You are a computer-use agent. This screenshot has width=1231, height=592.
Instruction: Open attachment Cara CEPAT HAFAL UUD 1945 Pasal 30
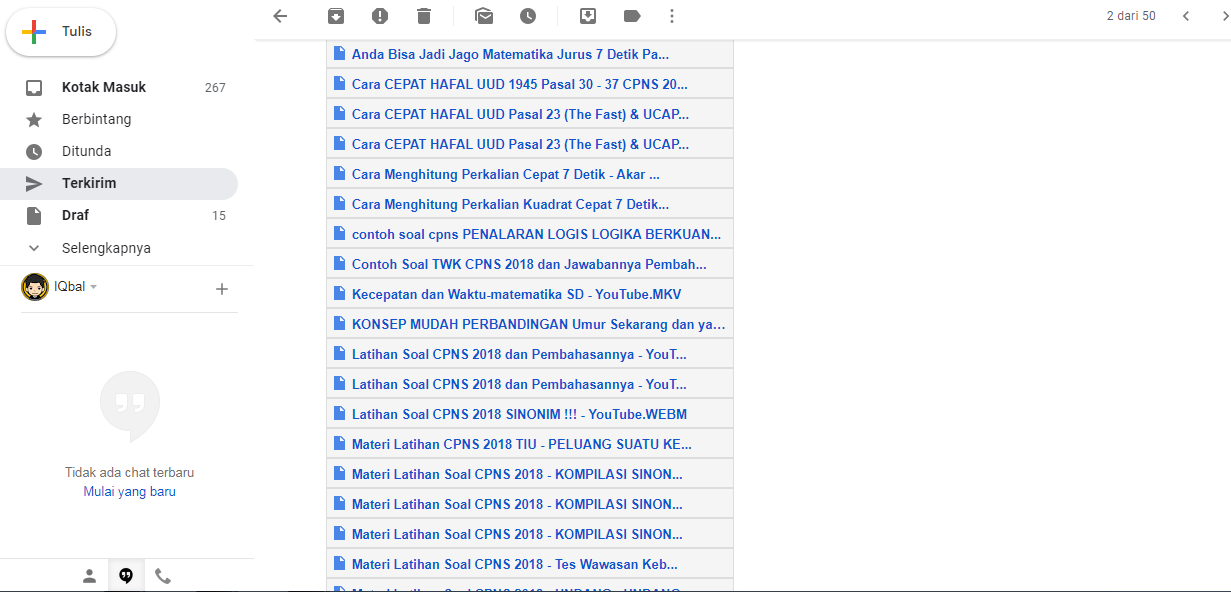[x=530, y=84]
